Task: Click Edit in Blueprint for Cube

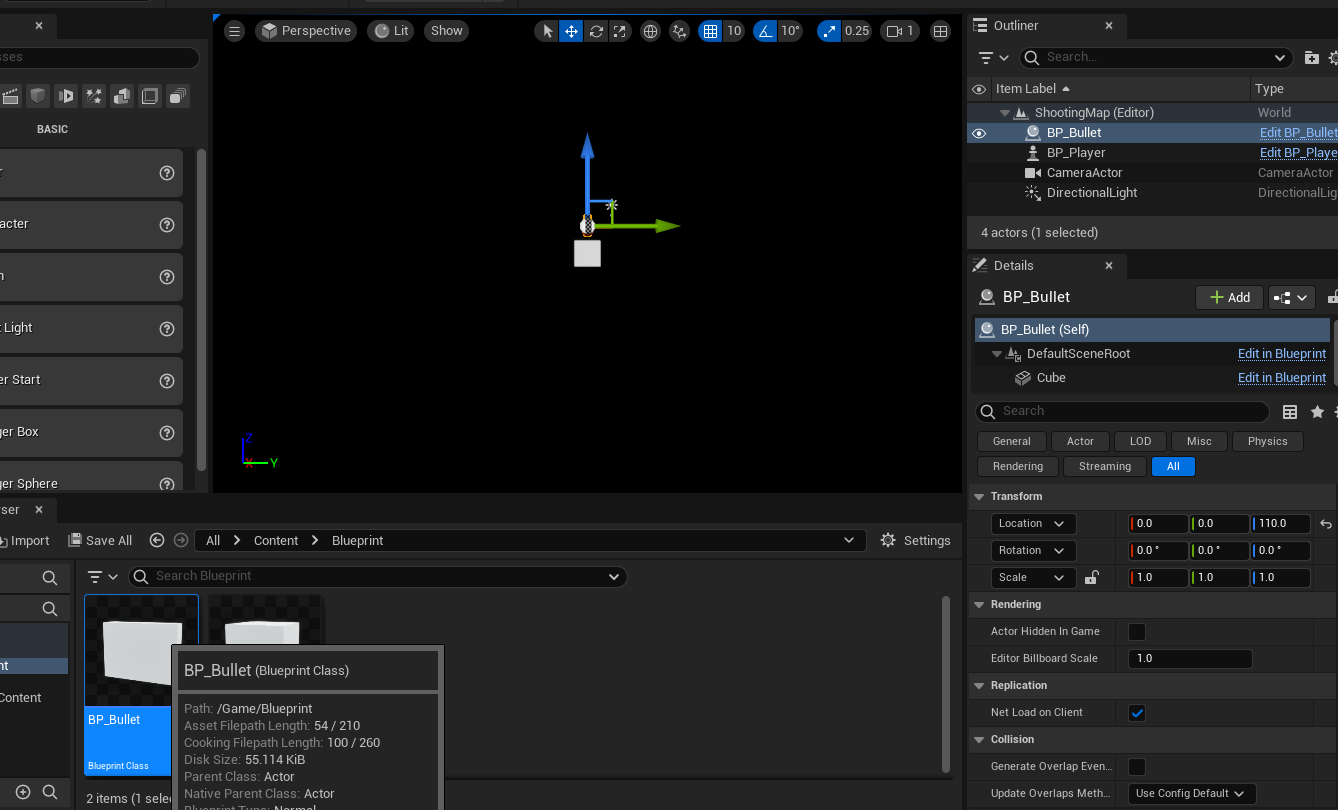Action: point(1282,378)
